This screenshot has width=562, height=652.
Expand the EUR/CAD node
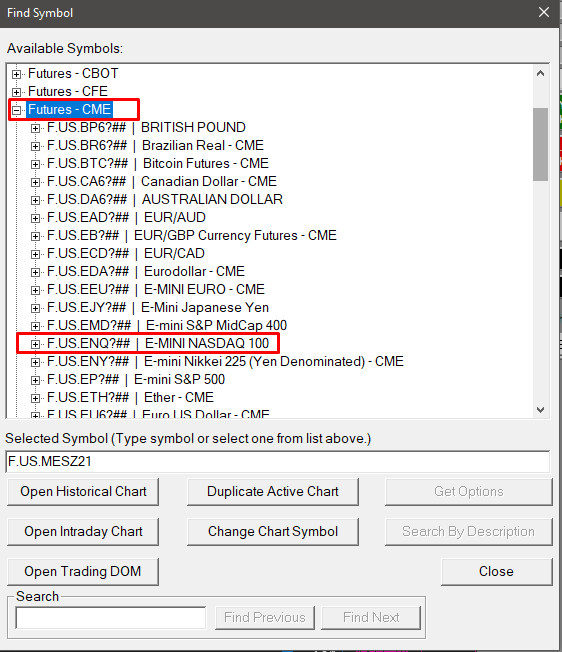click(35, 254)
